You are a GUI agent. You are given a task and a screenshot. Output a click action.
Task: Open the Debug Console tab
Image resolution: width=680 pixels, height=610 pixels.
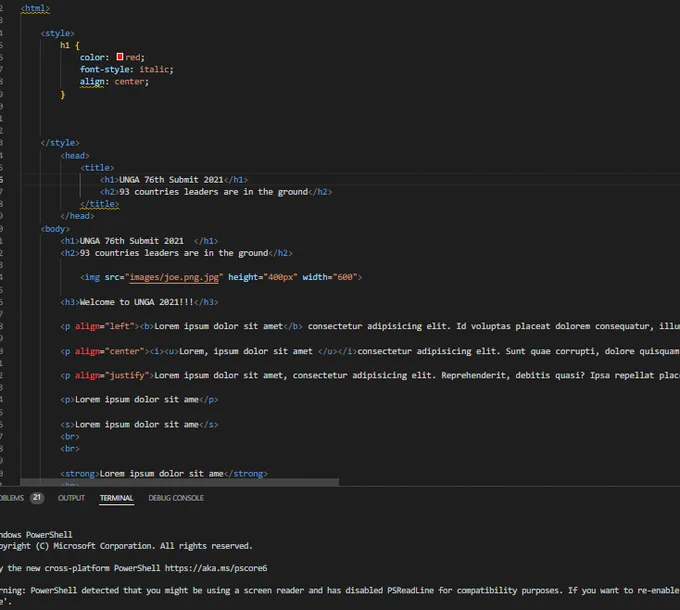click(x=176, y=498)
